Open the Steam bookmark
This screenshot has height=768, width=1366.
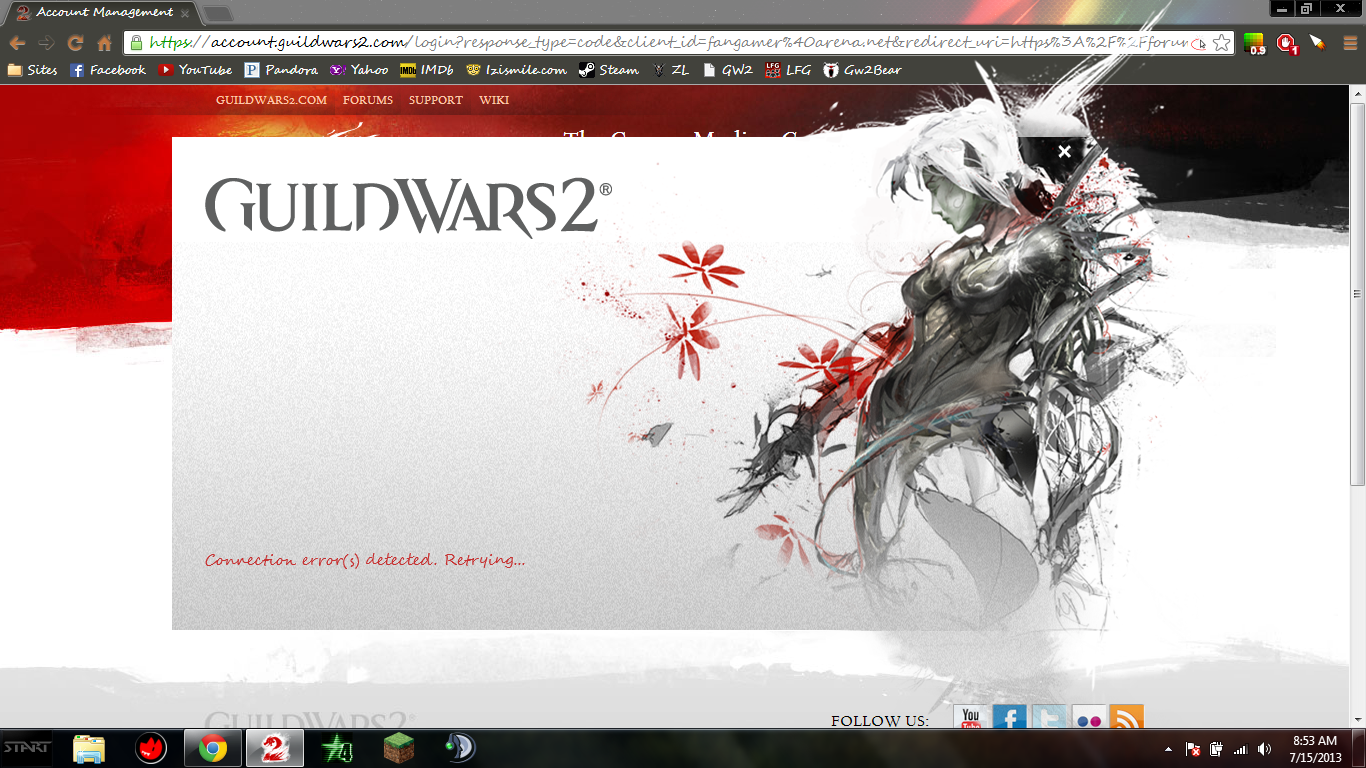(x=608, y=70)
